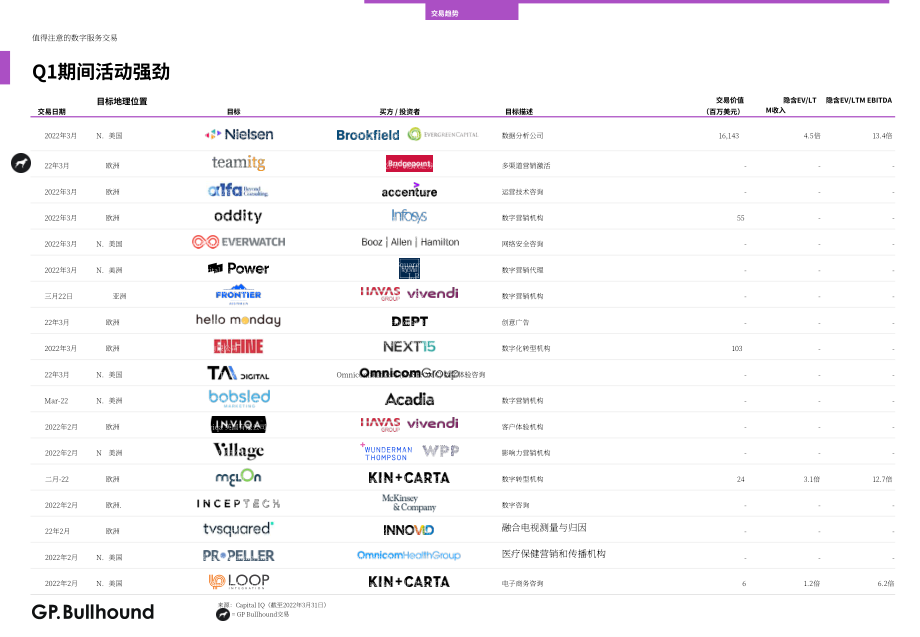Click Havas vivendi logo in the Inviqa row
This screenshot has height=637, width=920.
pyautogui.click(x=410, y=423)
